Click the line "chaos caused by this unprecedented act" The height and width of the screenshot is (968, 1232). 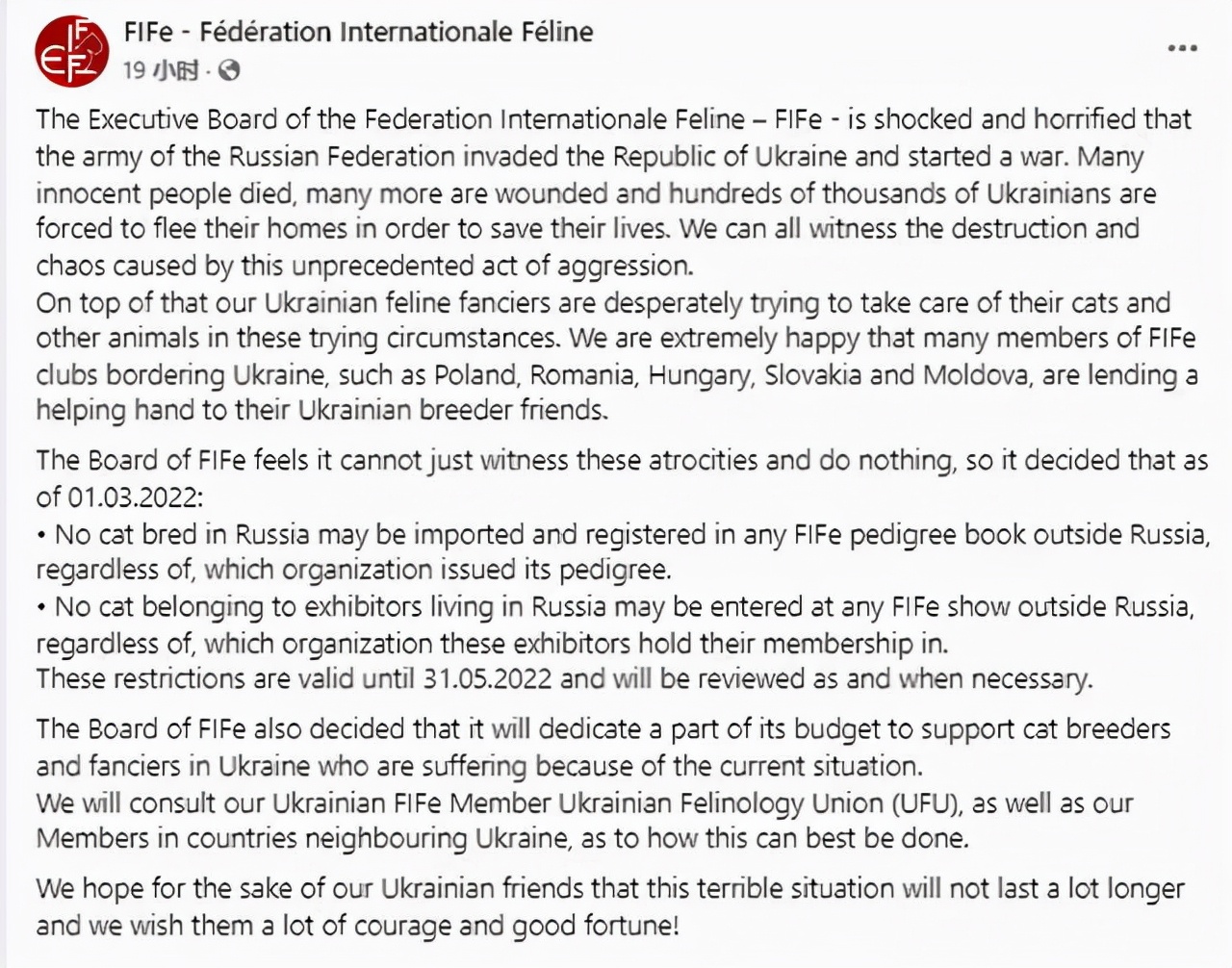pos(365,266)
